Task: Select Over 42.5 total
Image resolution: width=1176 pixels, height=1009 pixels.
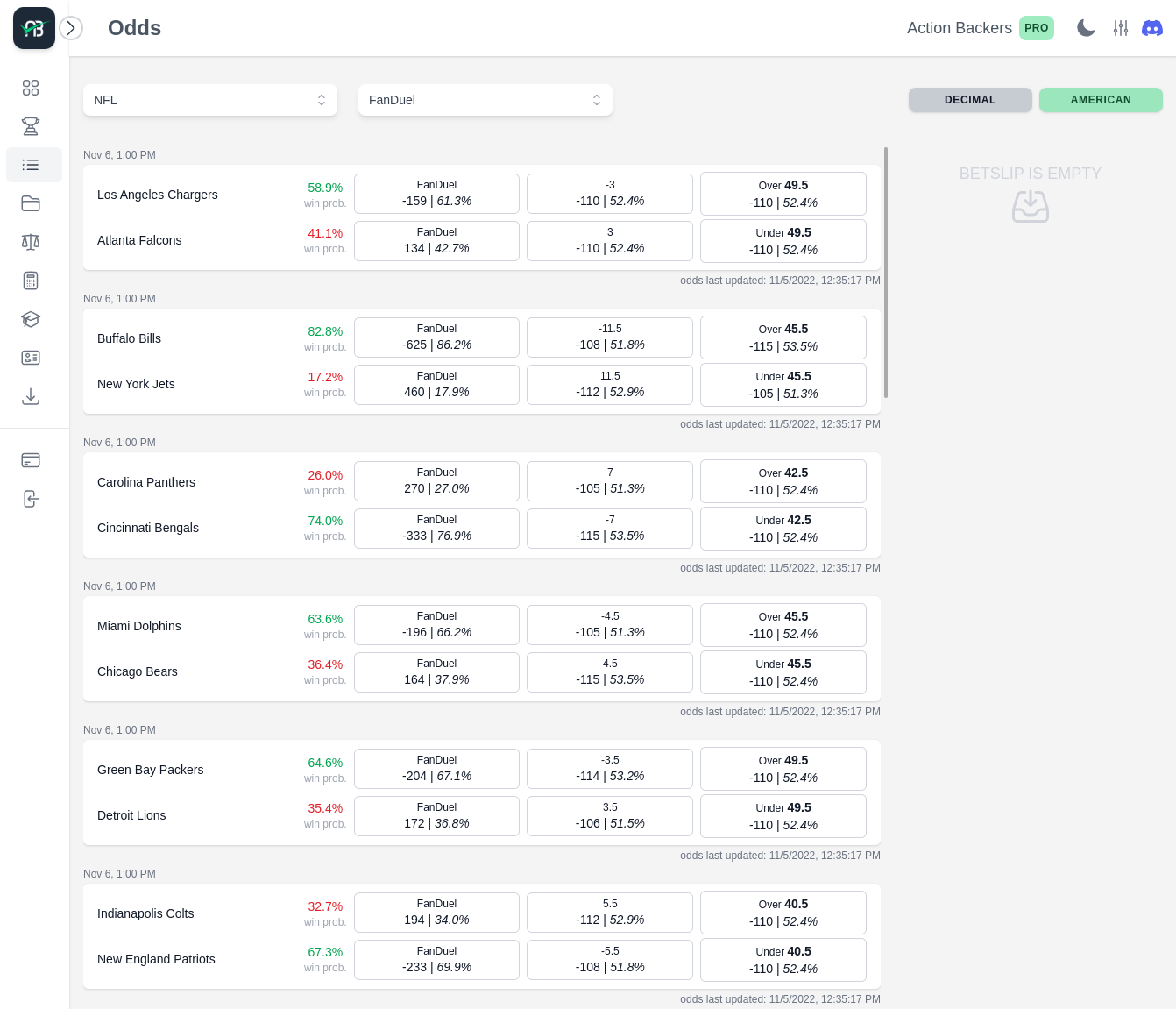Action: point(783,481)
